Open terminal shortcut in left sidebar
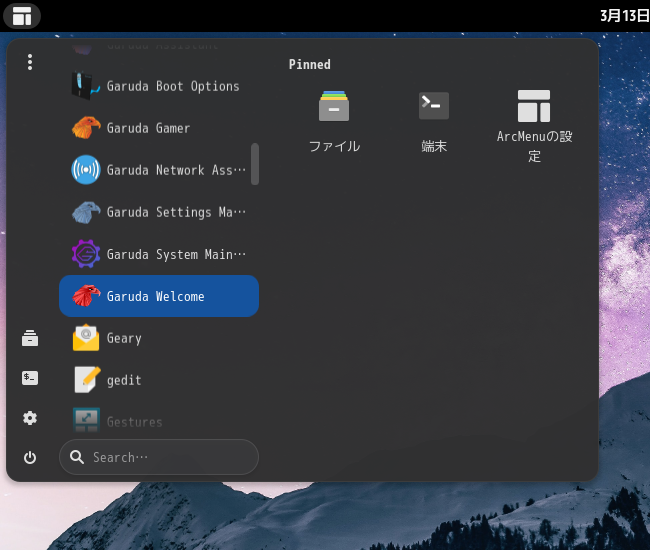 [x=30, y=378]
